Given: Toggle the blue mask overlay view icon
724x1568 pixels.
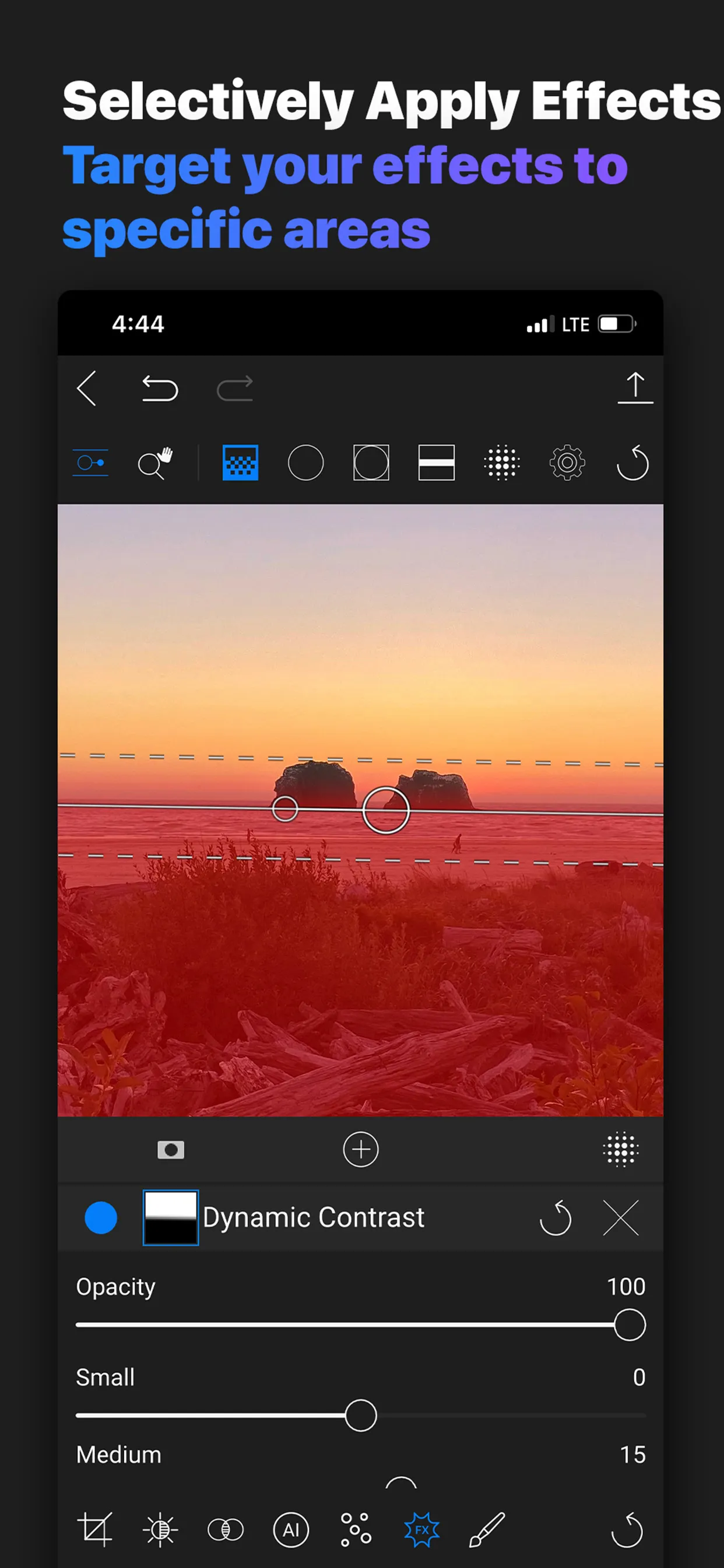Looking at the screenshot, I should [x=240, y=463].
